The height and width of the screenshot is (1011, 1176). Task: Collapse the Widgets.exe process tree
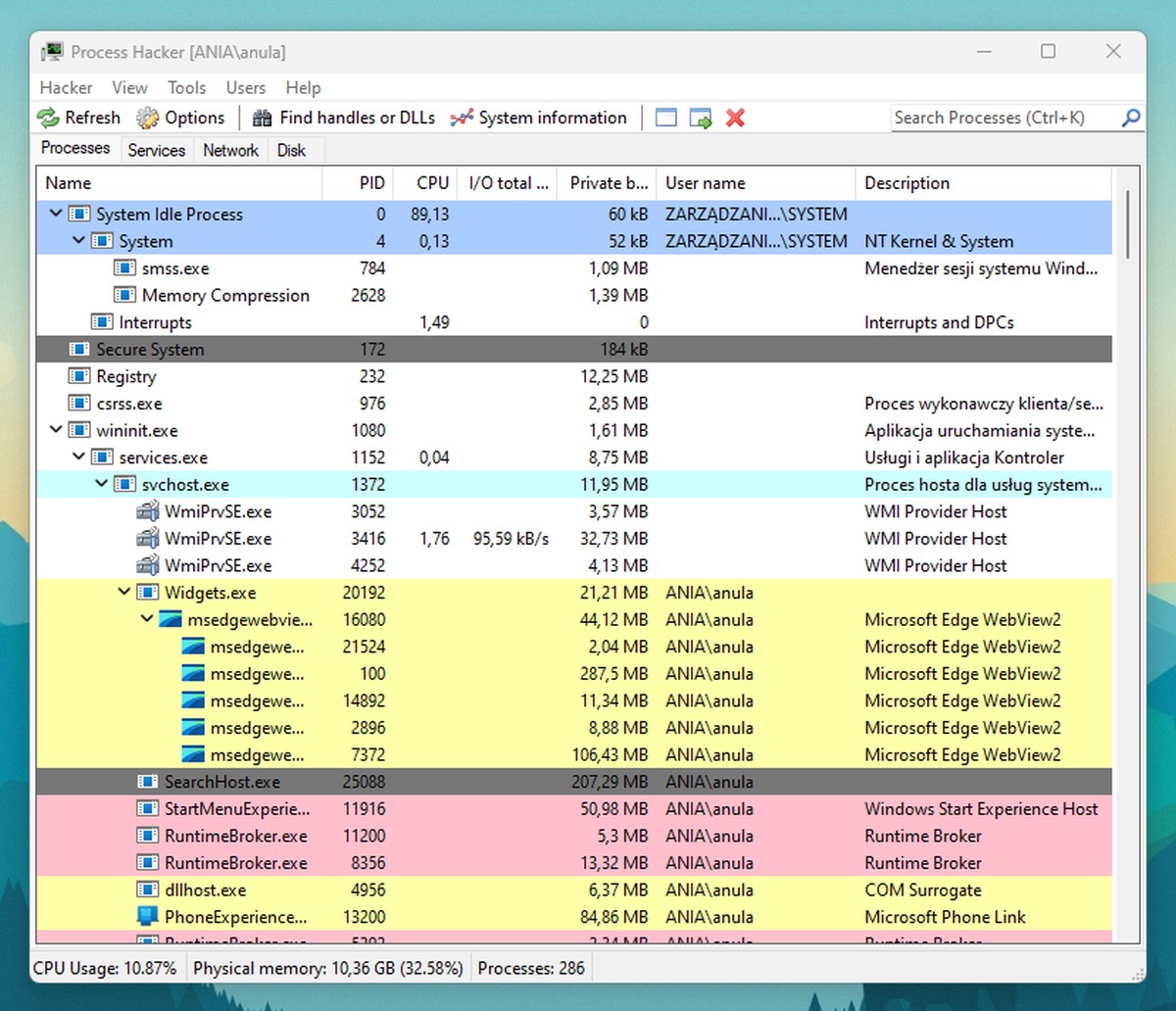124,592
